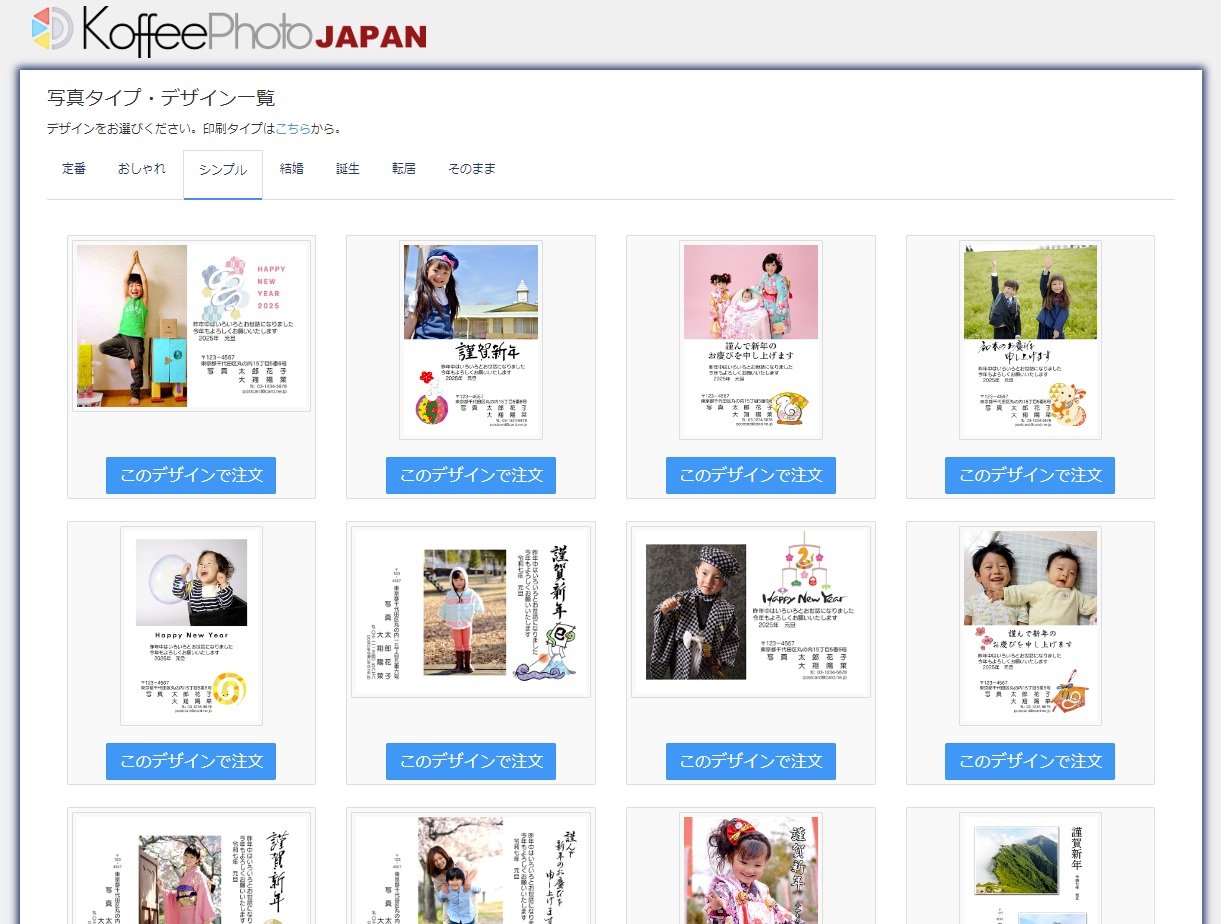Open the checkered-outfit boy card thumbnail
The image size is (1221, 924).
(751, 612)
